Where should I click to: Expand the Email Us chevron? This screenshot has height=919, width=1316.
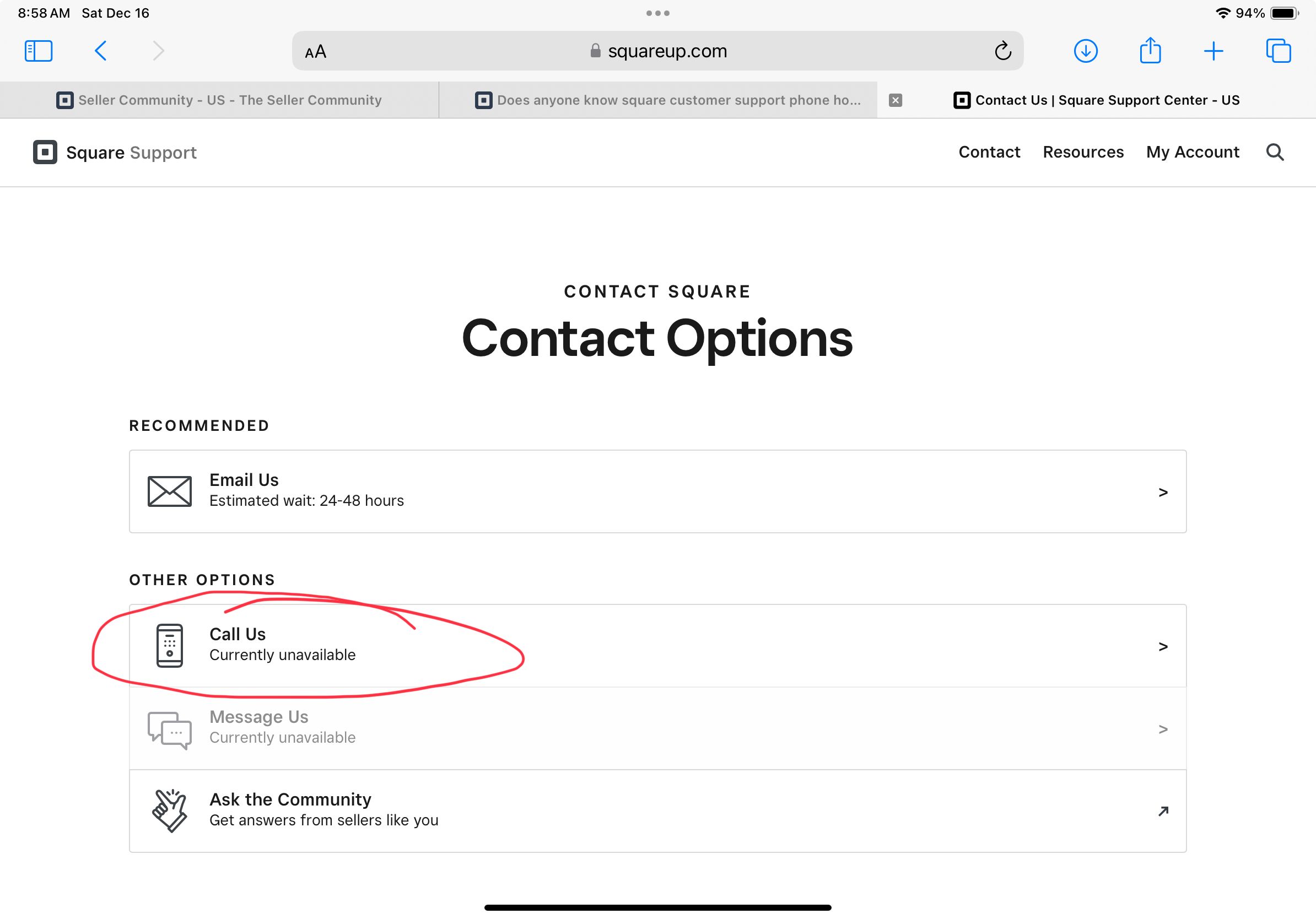pos(1163,492)
